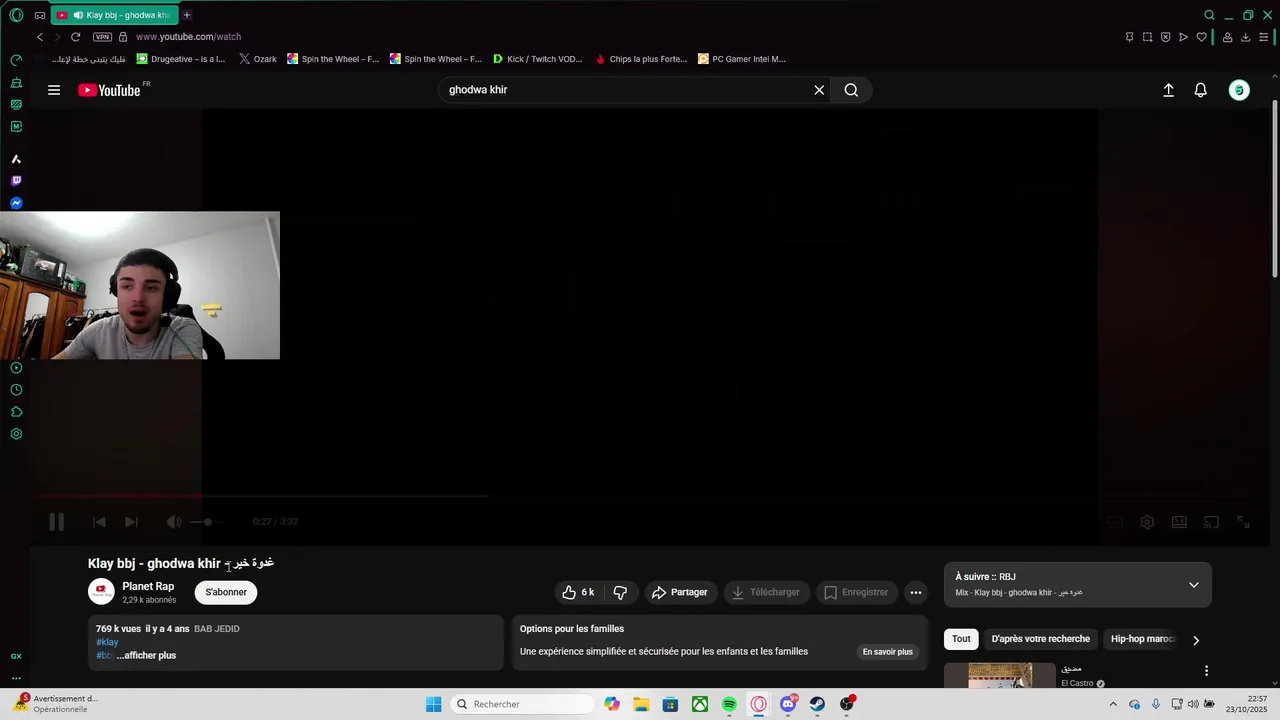The height and width of the screenshot is (720, 1280).
Task: Subscribe with the S'abonner button
Action: pos(226,592)
